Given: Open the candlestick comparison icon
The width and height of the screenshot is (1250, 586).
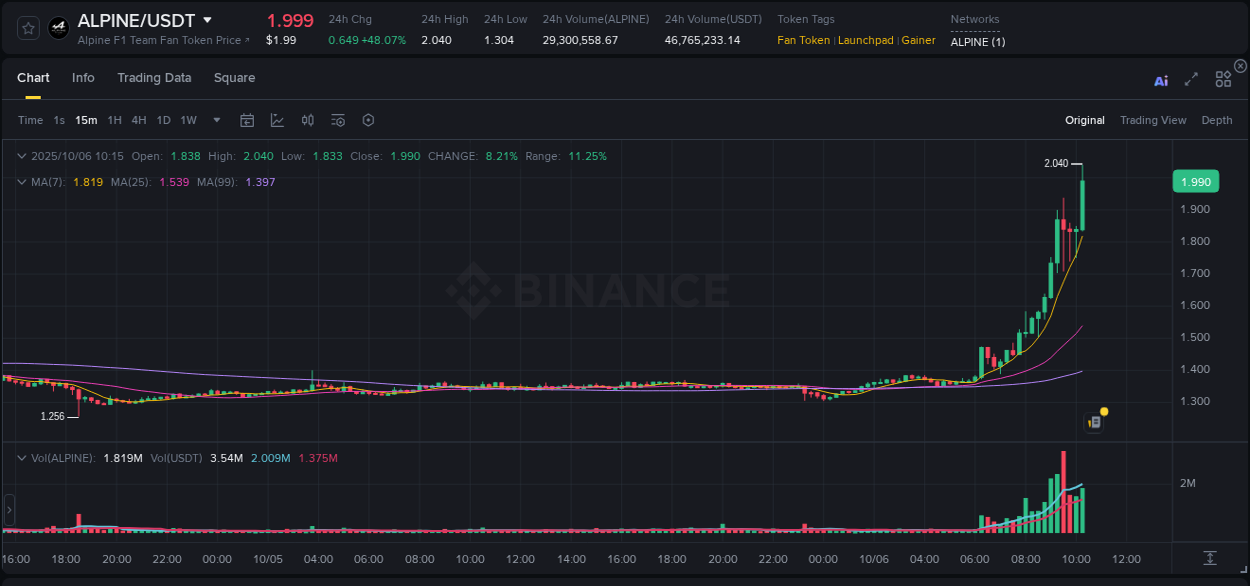Looking at the screenshot, I should point(308,120).
